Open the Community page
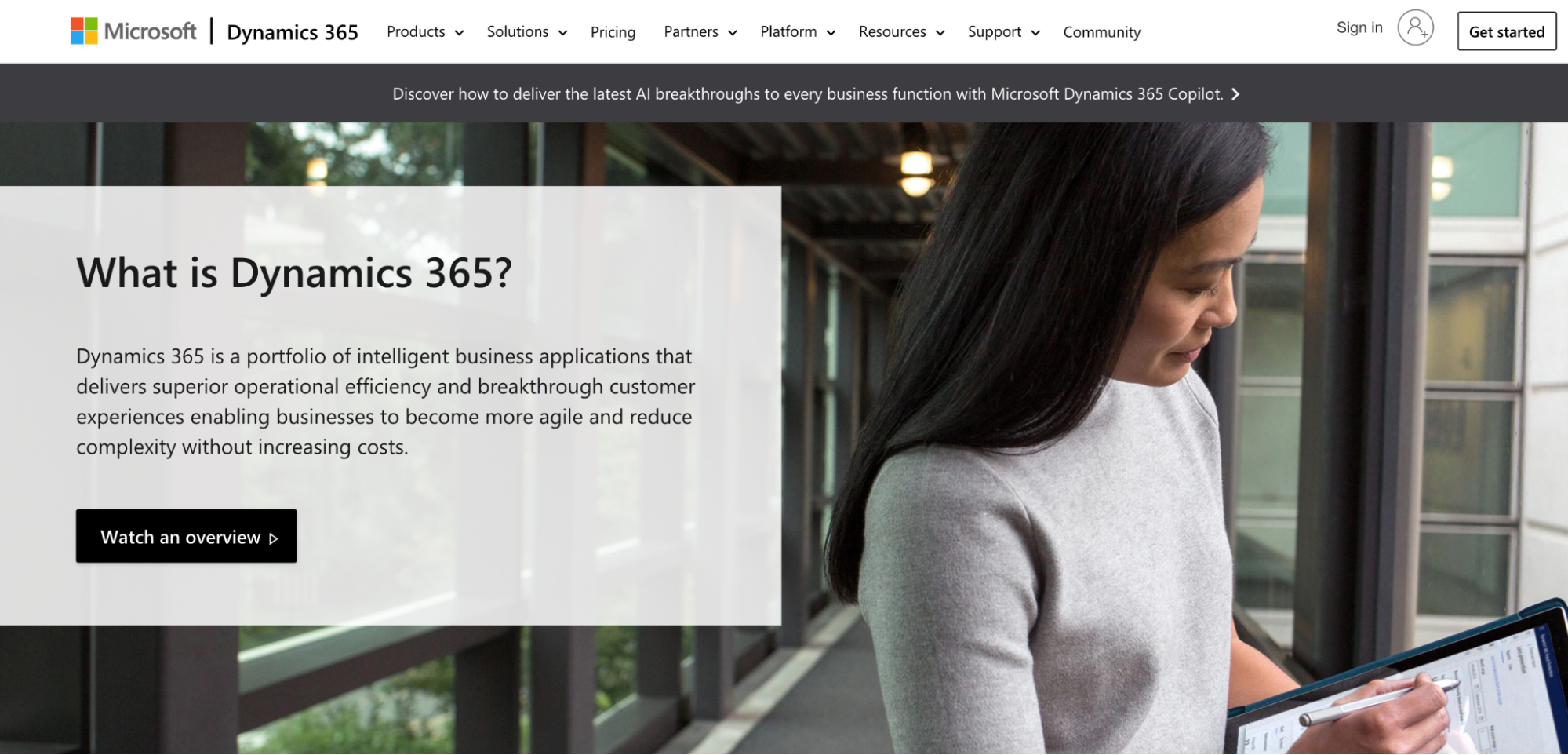 pyautogui.click(x=1101, y=32)
